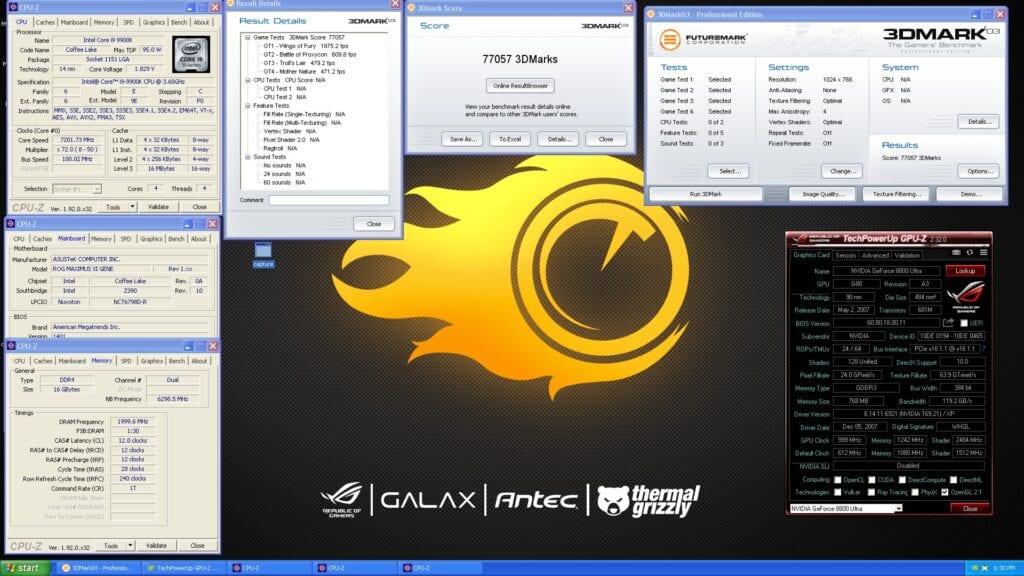The width and height of the screenshot is (1024, 576).
Task: Toggle the Vulkan checkbox
Action: [x=838, y=492]
